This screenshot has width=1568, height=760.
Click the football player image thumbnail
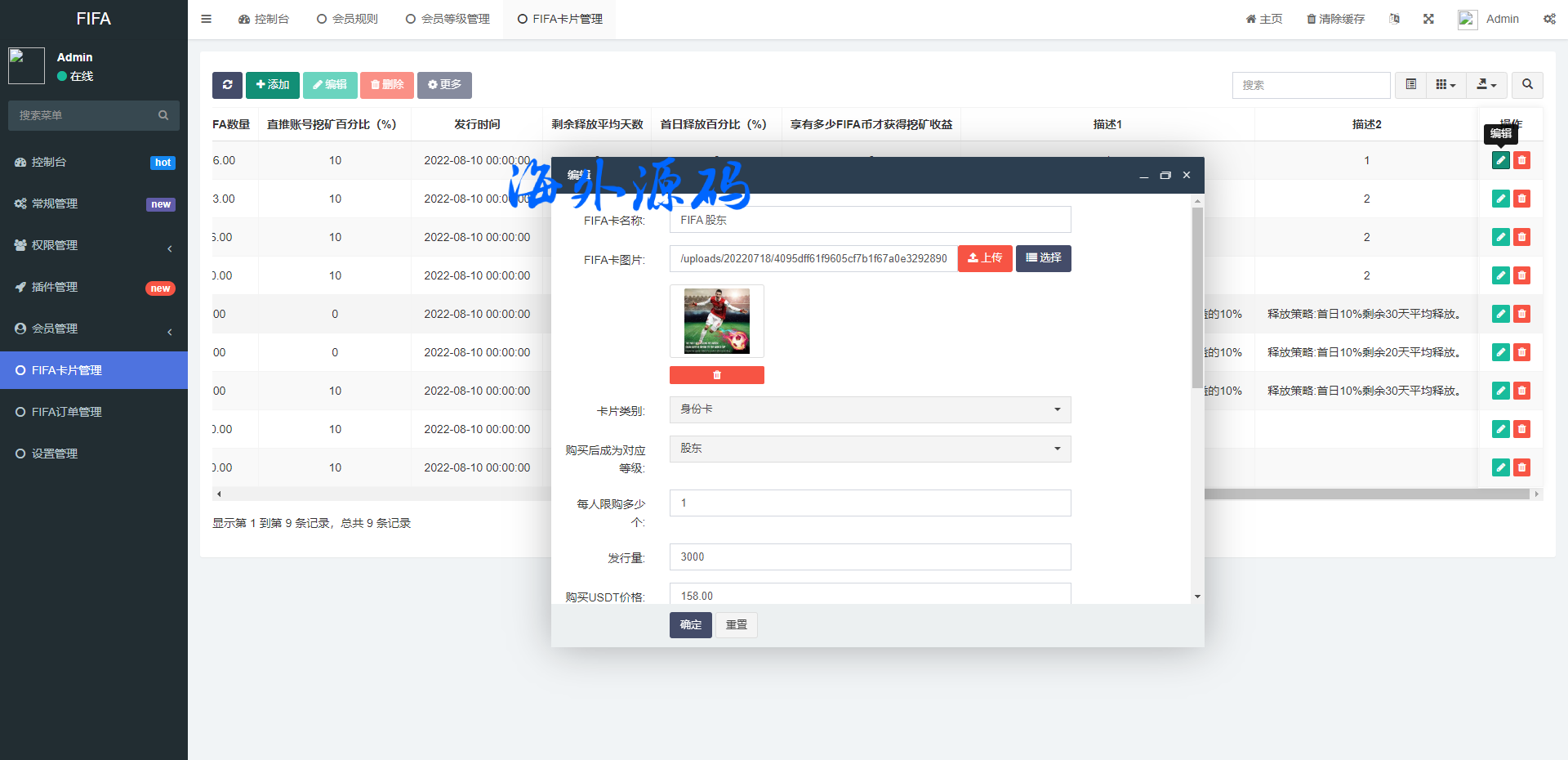(716, 321)
